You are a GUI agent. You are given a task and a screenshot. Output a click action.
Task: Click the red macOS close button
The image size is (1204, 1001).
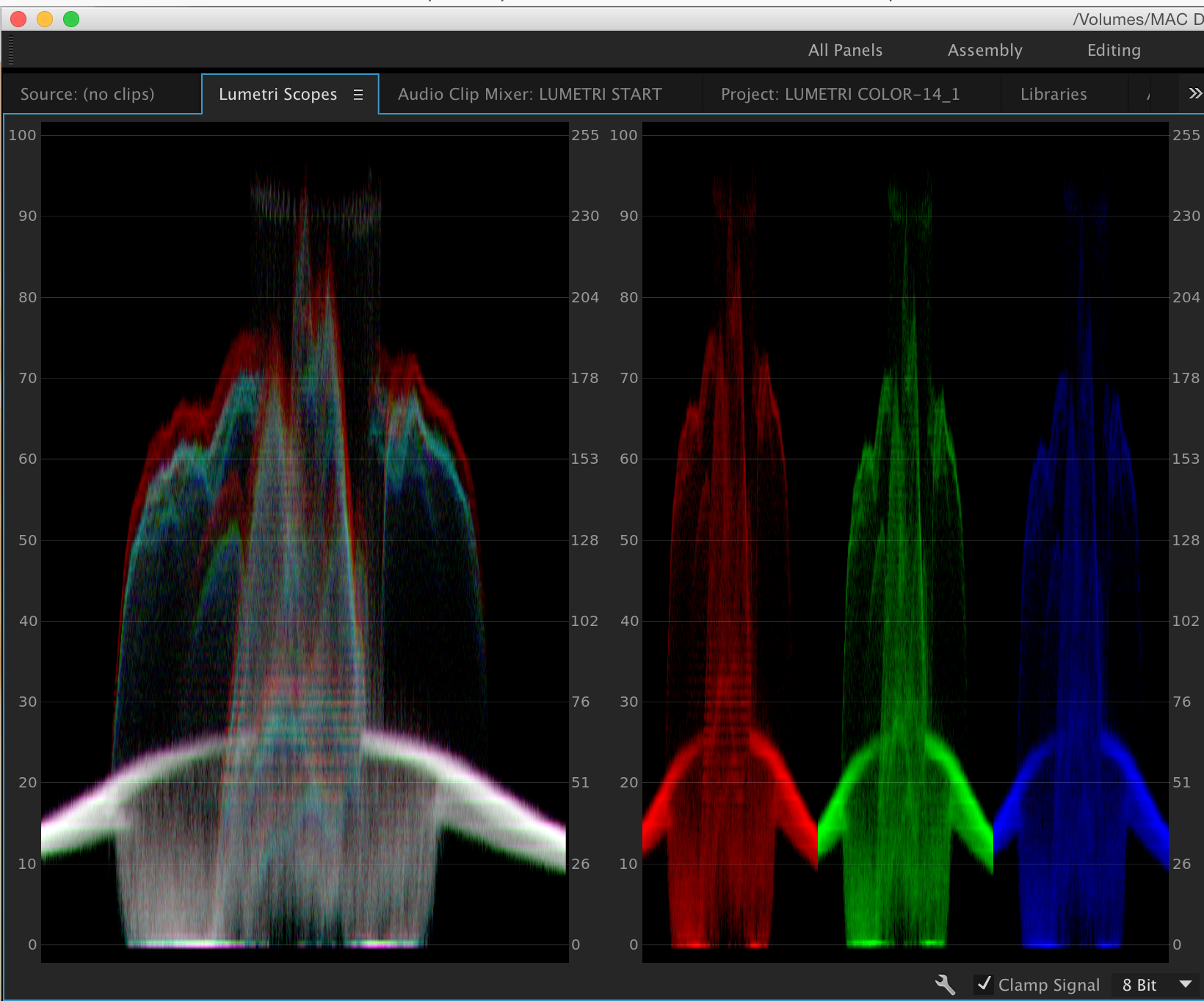click(18, 19)
